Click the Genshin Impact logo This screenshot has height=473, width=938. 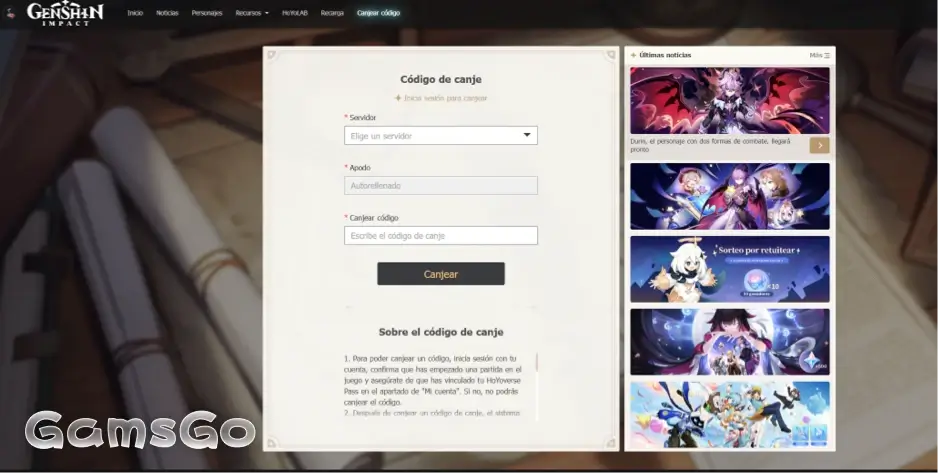click(65, 13)
